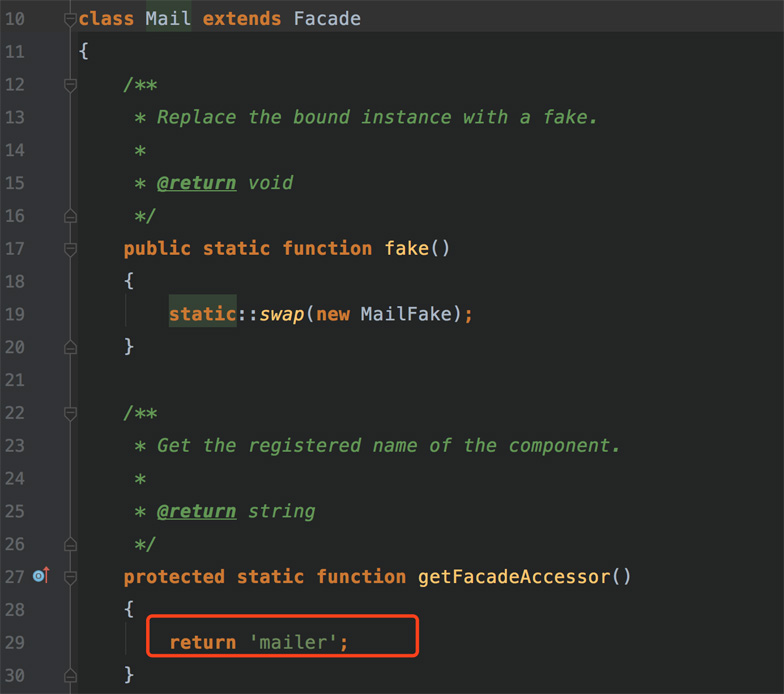Click the @return tag above void
Viewport: 784px width, 694px height.
coord(196,183)
